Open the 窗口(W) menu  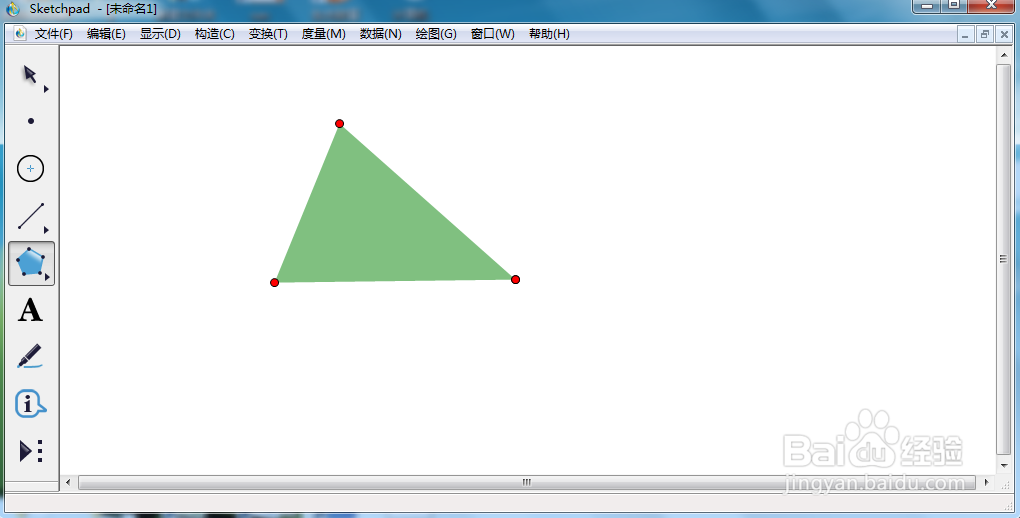pos(492,34)
